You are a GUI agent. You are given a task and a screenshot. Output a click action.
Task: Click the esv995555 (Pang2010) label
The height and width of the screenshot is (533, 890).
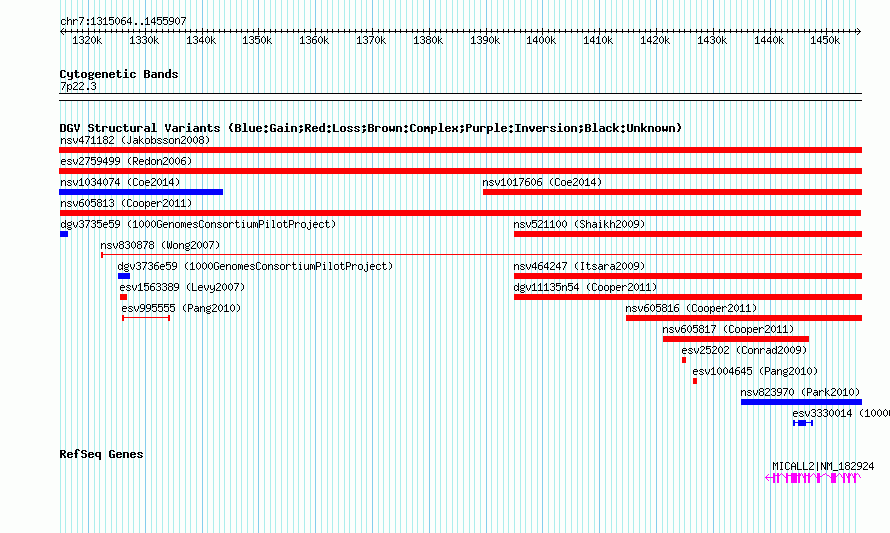point(181,308)
